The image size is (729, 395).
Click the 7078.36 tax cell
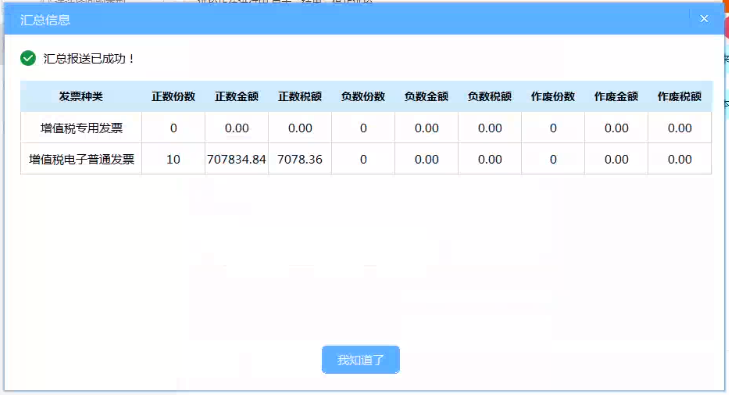click(x=300, y=159)
